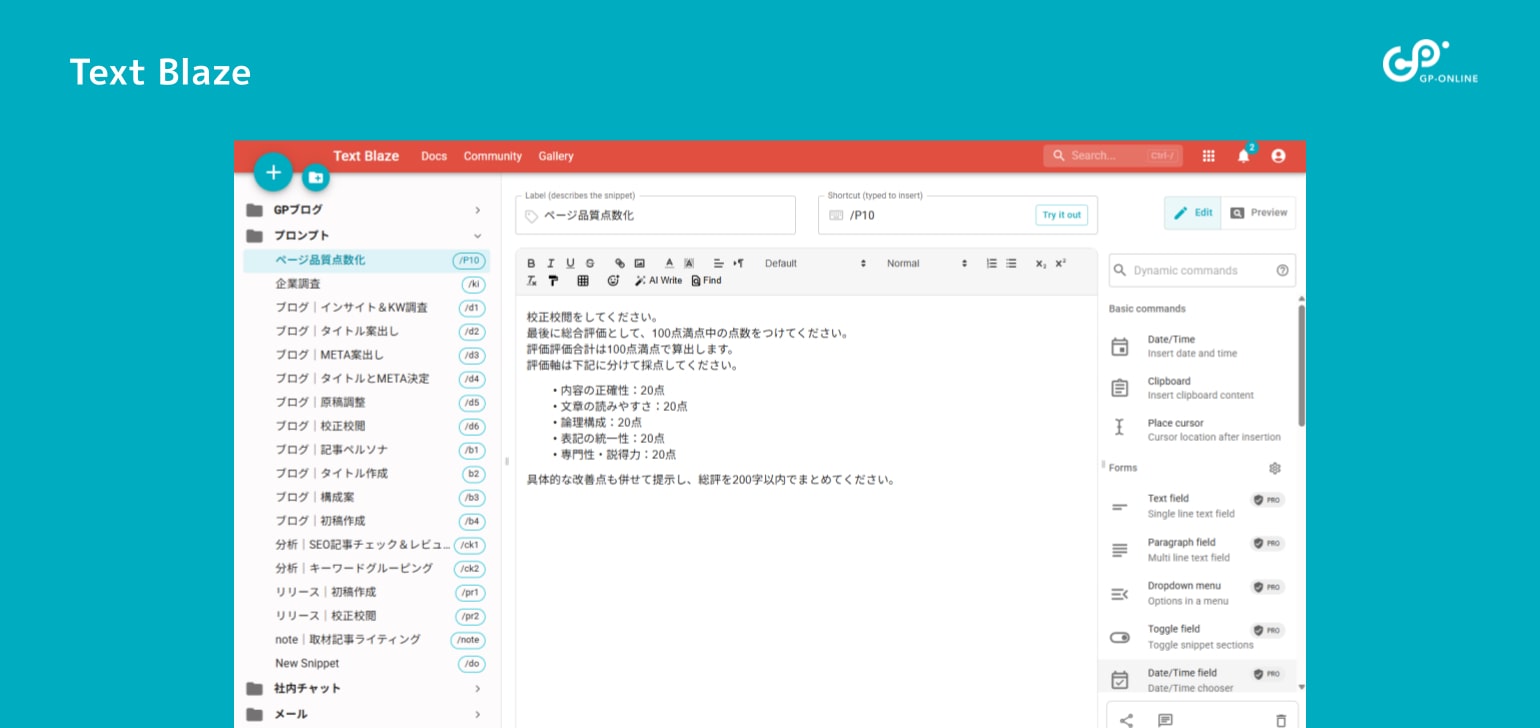Switch to Edit mode
The image size is (1540, 728).
click(x=1192, y=213)
